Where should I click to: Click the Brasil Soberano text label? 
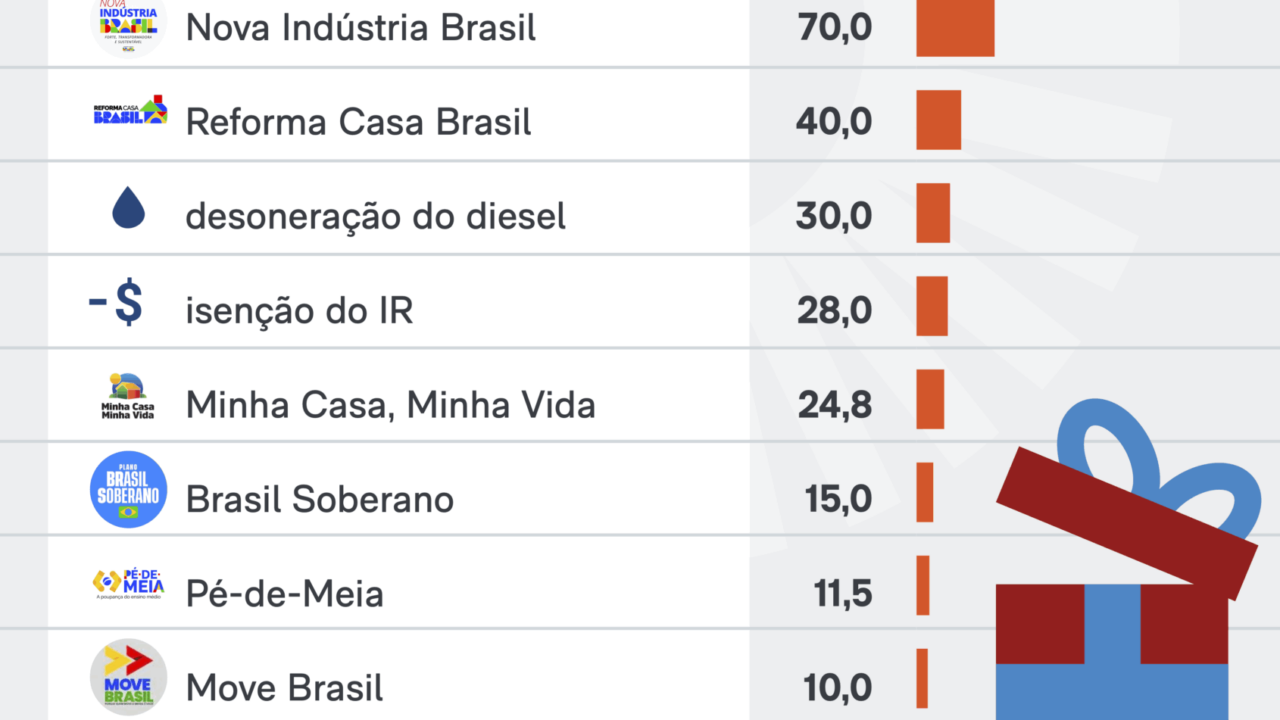[x=320, y=499]
